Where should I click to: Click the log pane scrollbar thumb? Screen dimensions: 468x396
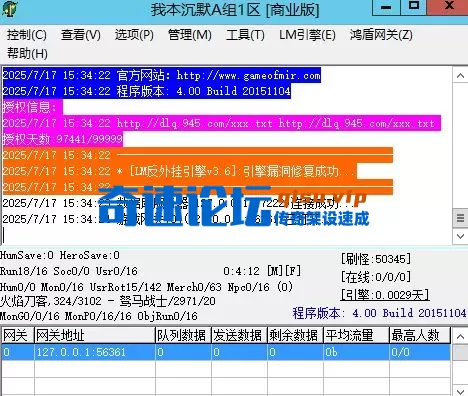(x=460, y=218)
